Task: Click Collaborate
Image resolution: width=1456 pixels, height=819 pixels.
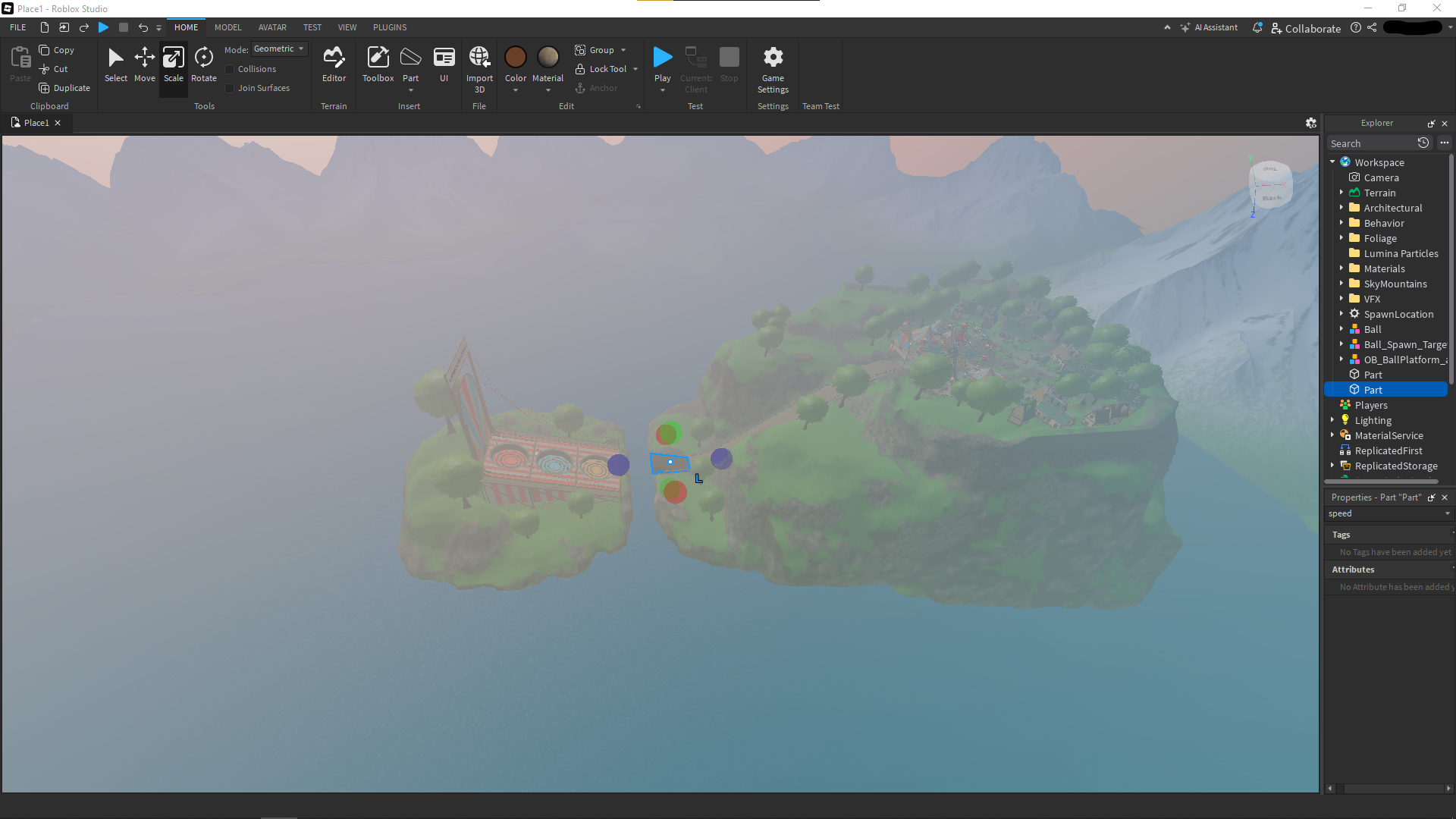Action: pos(1306,28)
